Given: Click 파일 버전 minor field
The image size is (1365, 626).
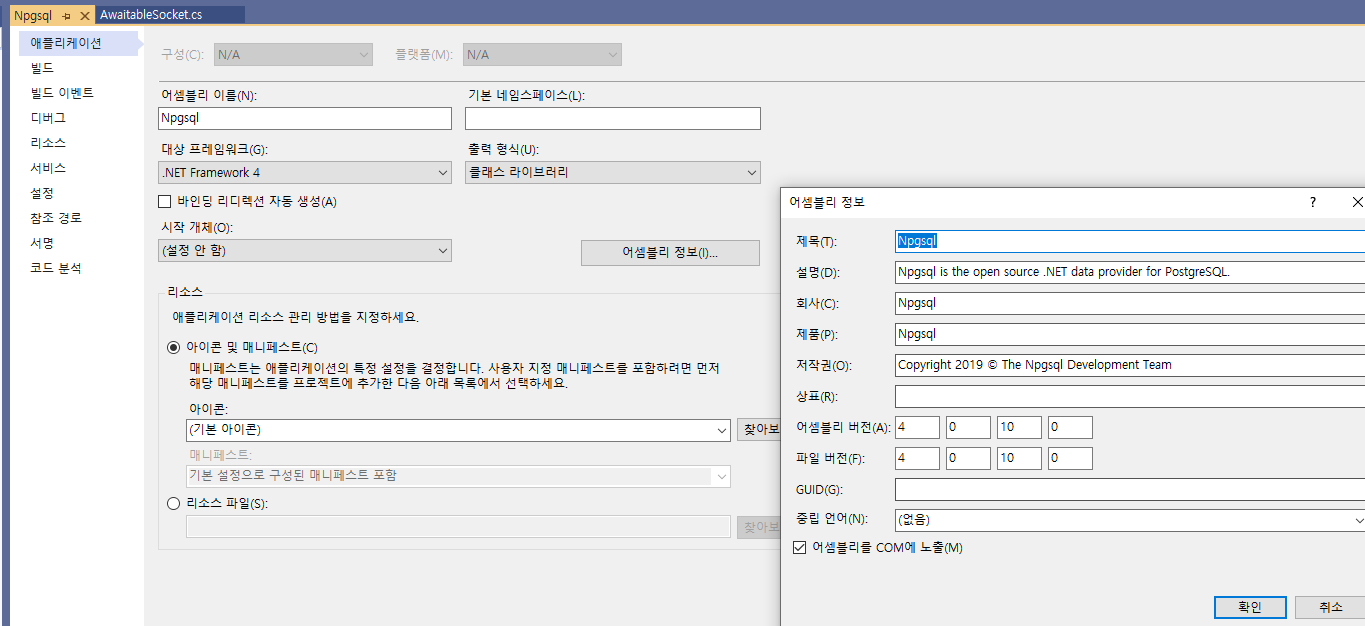Looking at the screenshot, I should click(x=968, y=458).
